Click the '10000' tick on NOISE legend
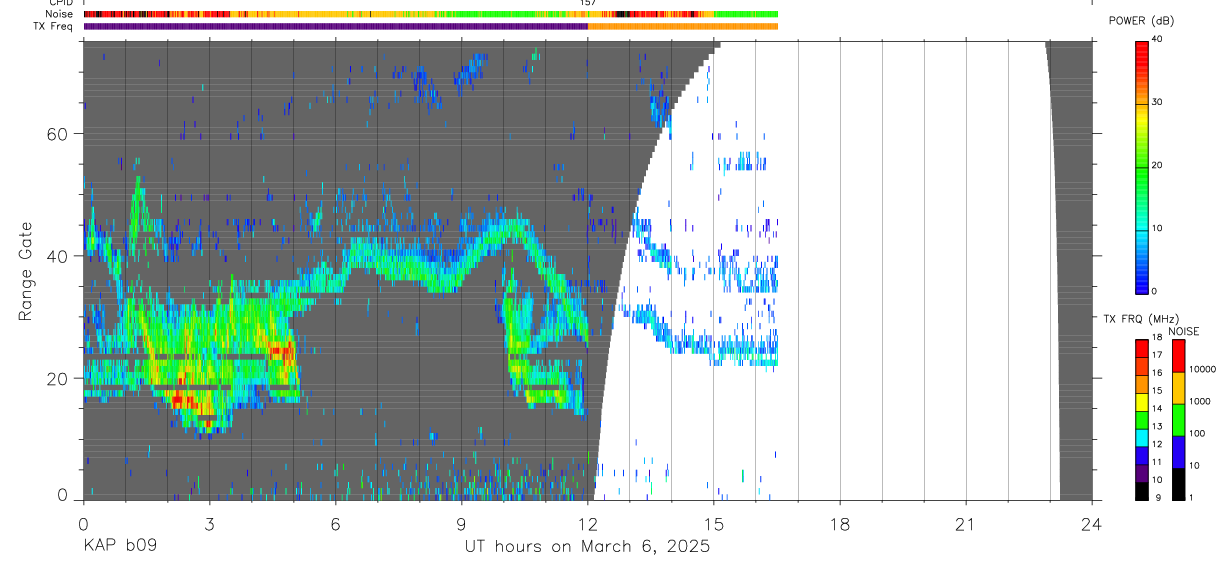The height and width of the screenshot is (567, 1228). (1203, 370)
